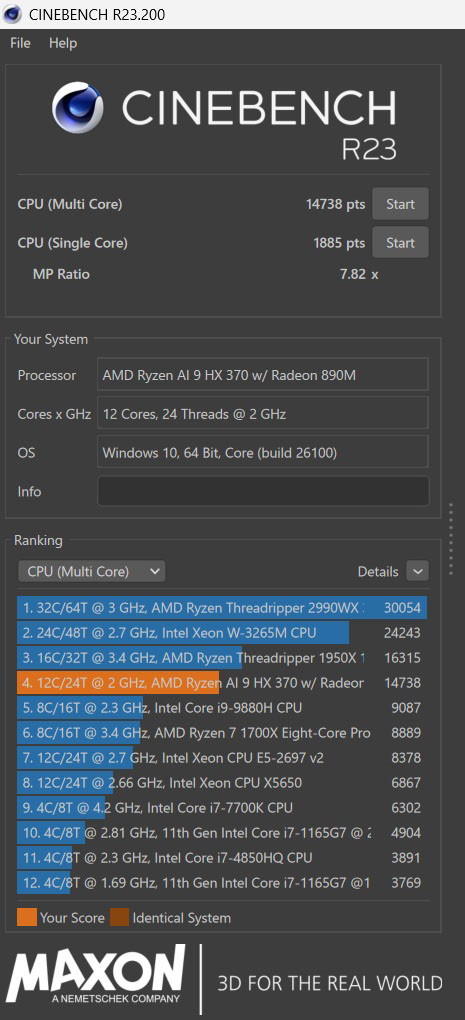Open the CPU (Multi Core) ranking dropdown
Viewport: 465px width, 1020px height.
[x=92, y=571]
